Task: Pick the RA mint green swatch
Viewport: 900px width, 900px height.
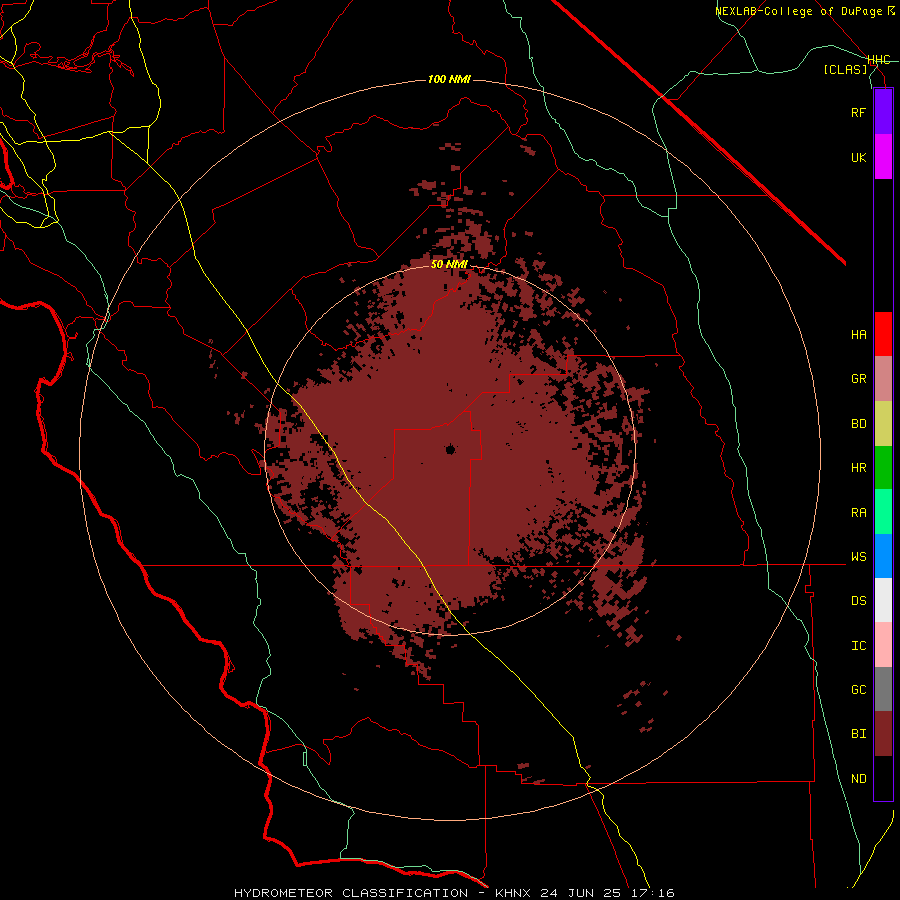Action: [883, 511]
